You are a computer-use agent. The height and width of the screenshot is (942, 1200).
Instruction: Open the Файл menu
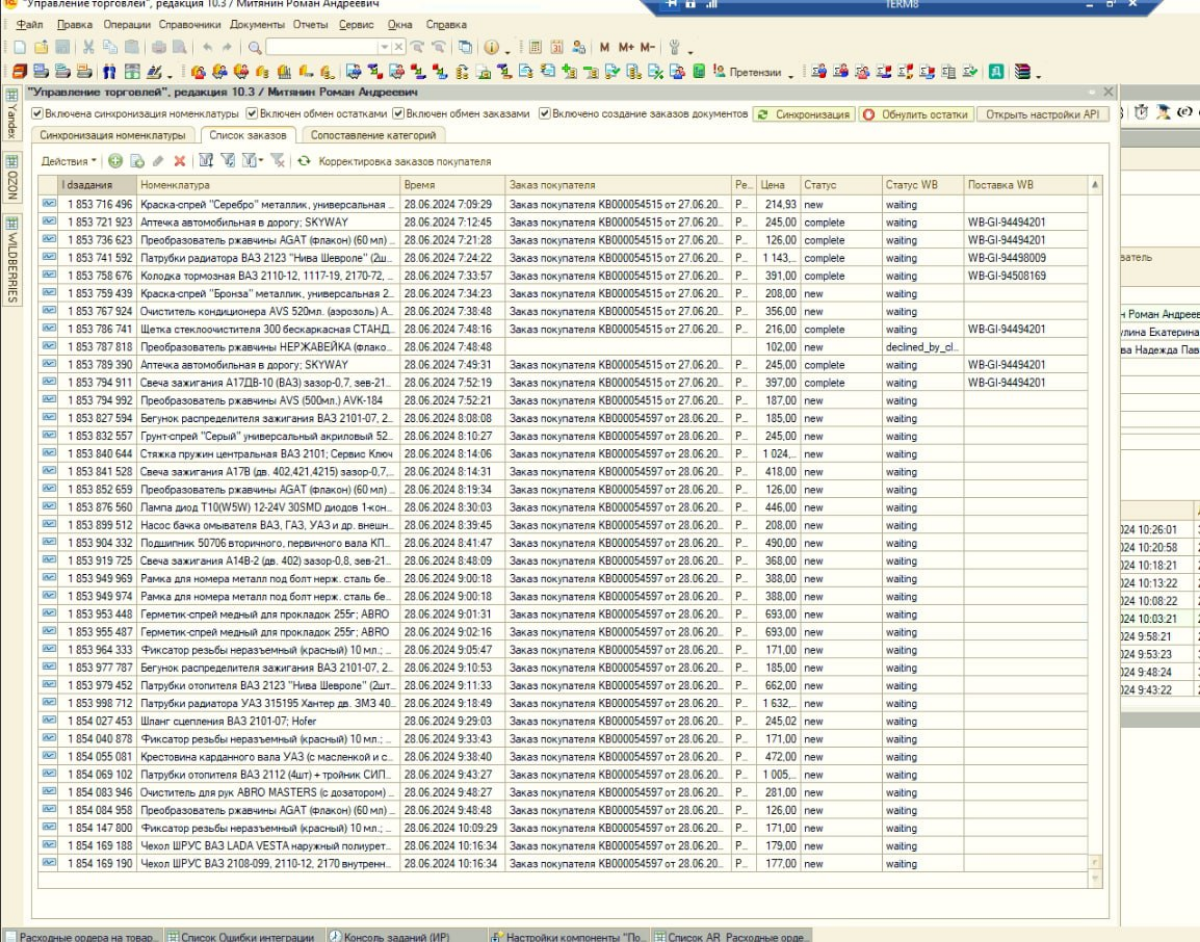pyautogui.click(x=29, y=23)
